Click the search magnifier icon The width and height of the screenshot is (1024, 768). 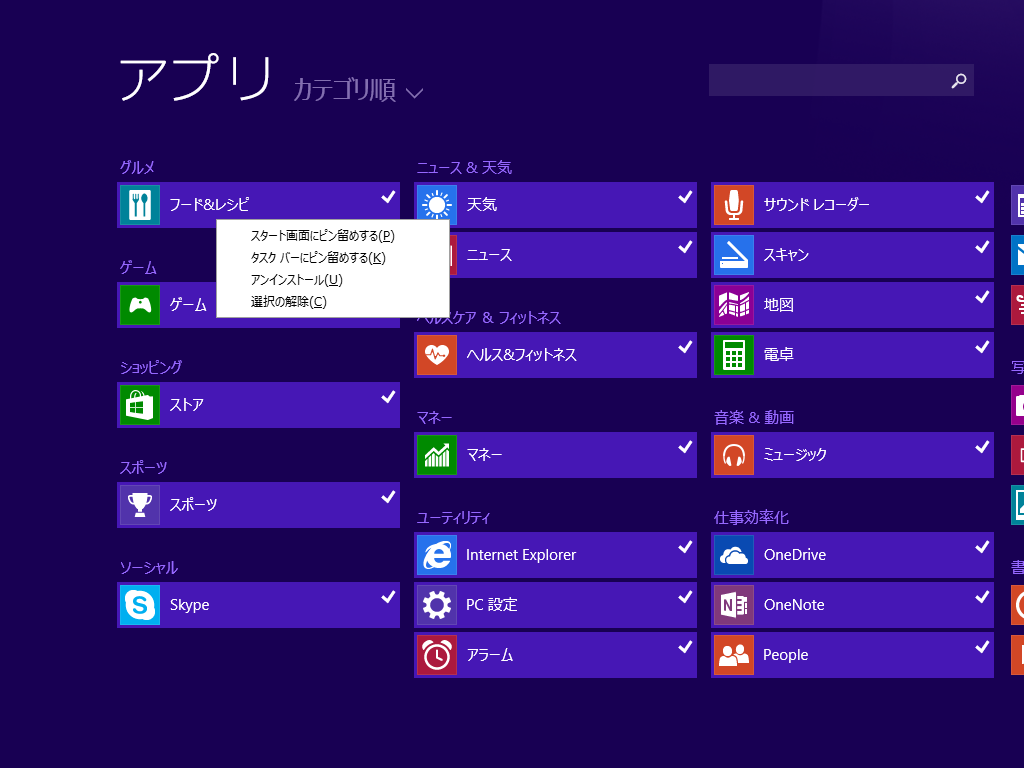click(959, 80)
